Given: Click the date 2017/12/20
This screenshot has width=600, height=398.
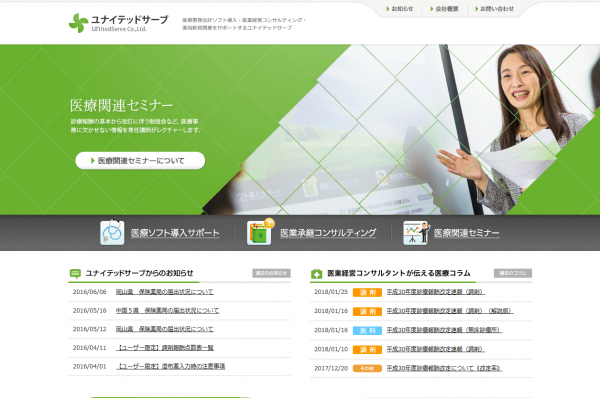Looking at the screenshot, I should 331,368.
